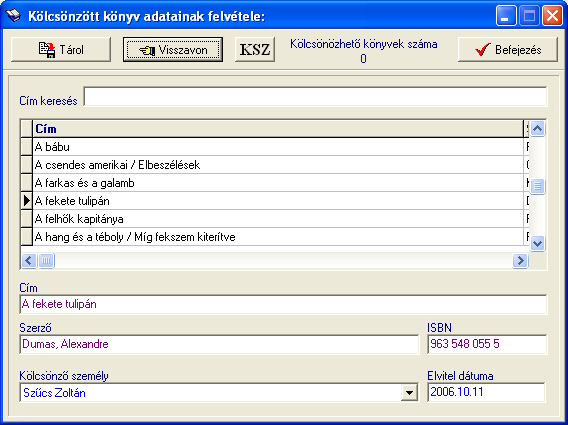This screenshot has height=425, width=568.
Task: Click the book icon in title bar
Action: coord(13,16)
